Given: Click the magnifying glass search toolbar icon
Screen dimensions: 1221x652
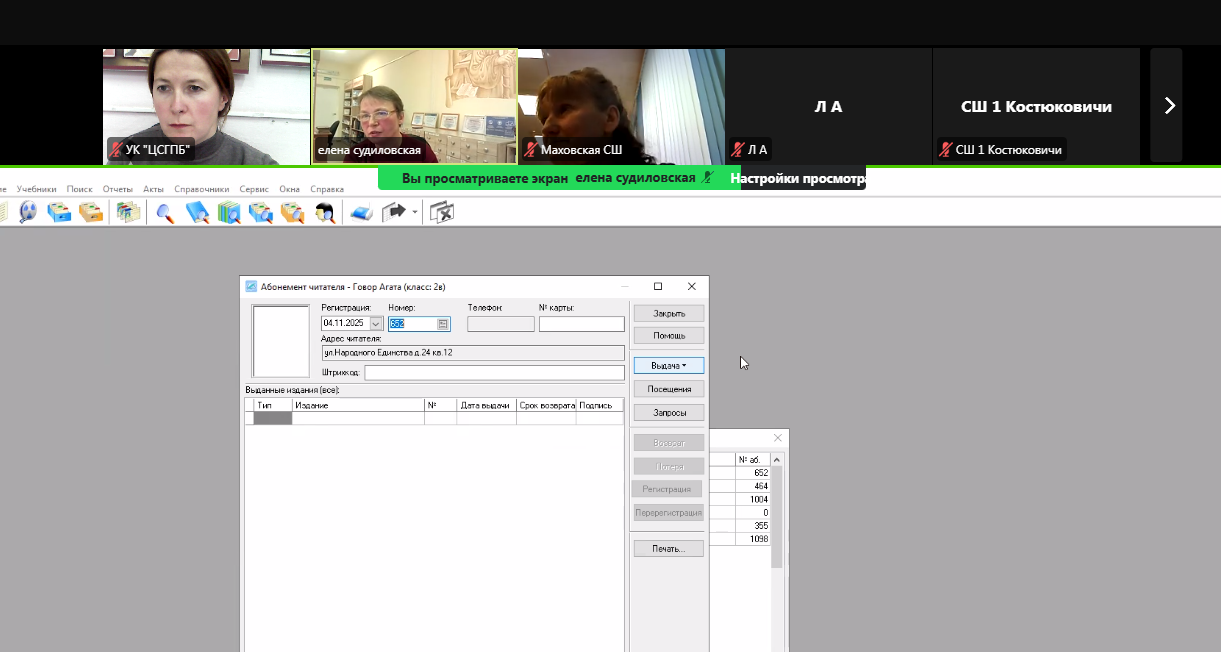Looking at the screenshot, I should pos(165,212).
